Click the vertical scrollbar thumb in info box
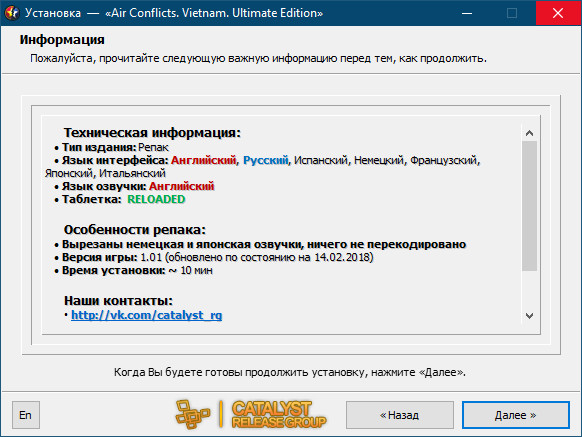Viewport: 582px width, 437px height. point(529,206)
